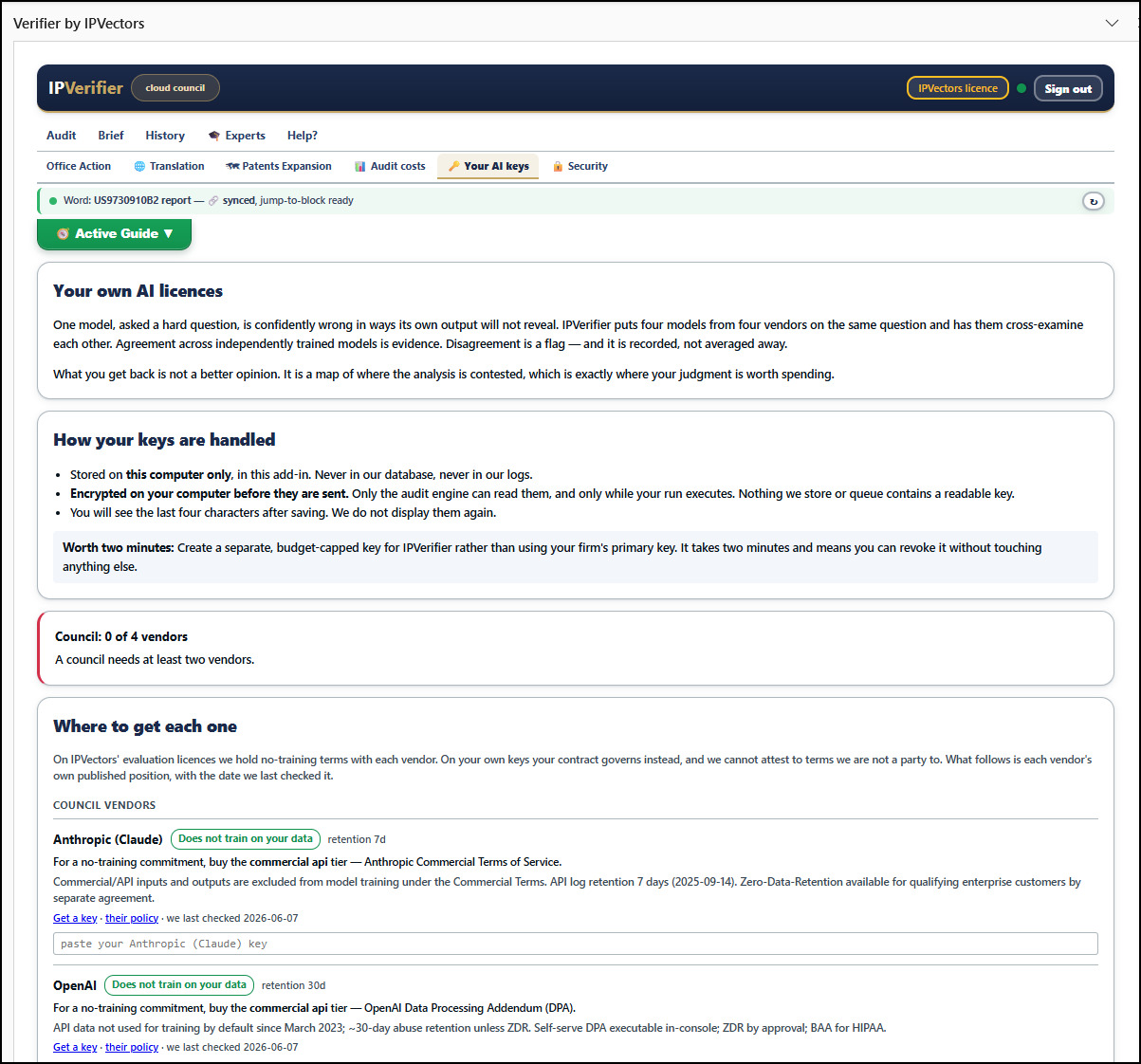Viewport: 1141px width, 1064px height.
Task: Open the Experts menu
Action: coord(237,136)
